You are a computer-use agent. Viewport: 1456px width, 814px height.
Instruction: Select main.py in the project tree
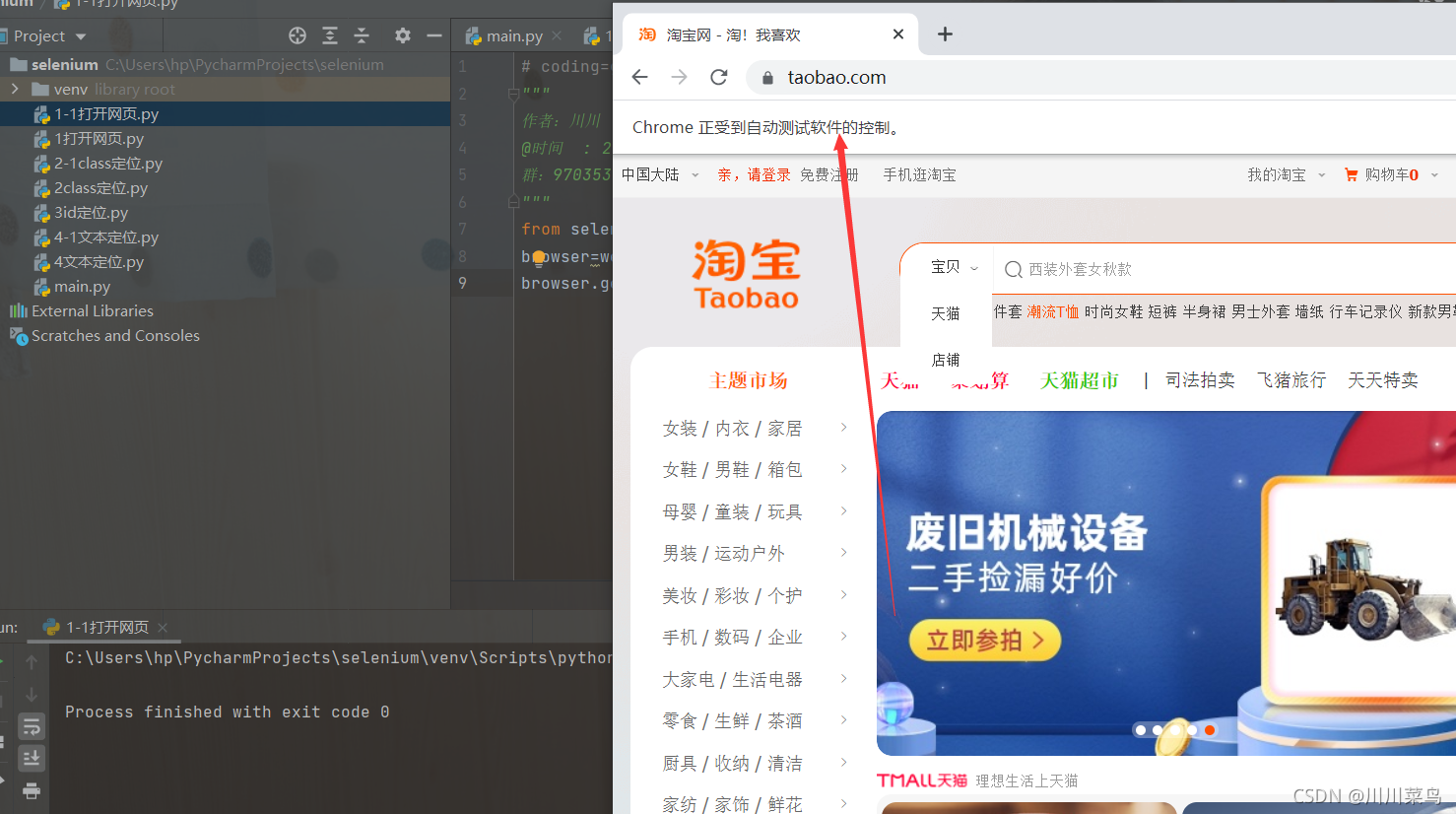point(82,287)
